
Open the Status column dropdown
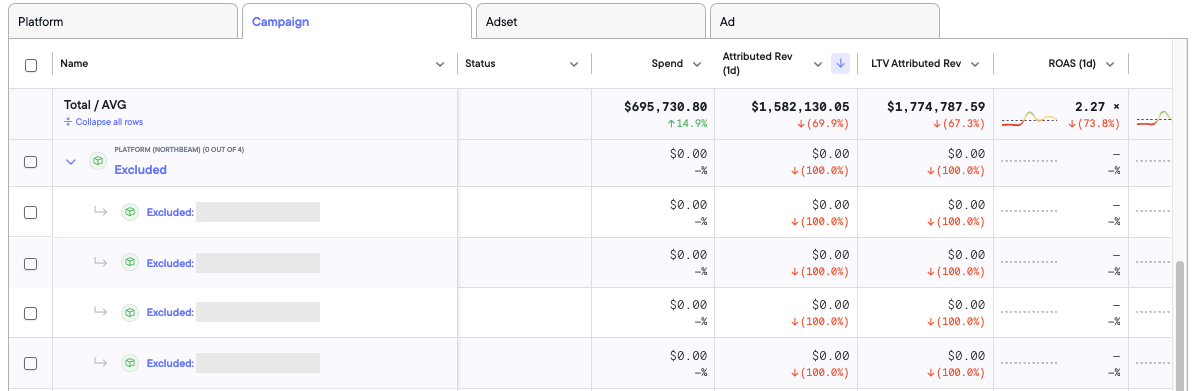[574, 65]
